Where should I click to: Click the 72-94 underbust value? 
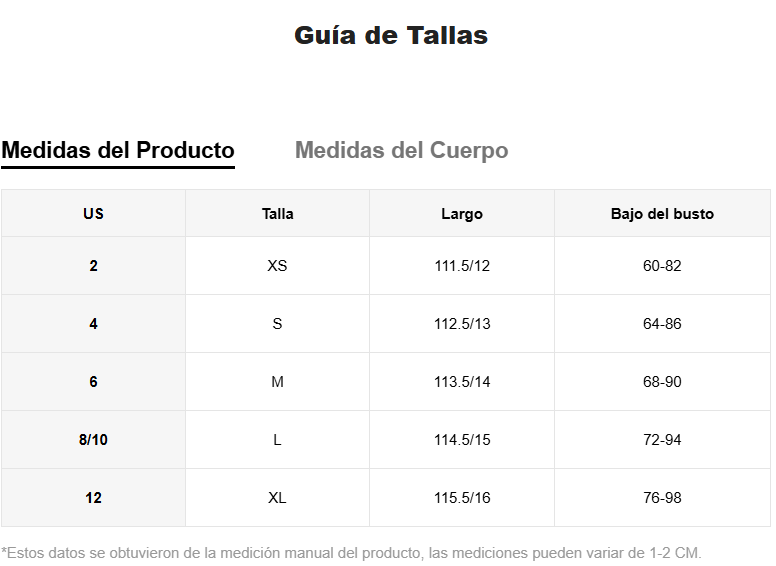pos(662,440)
